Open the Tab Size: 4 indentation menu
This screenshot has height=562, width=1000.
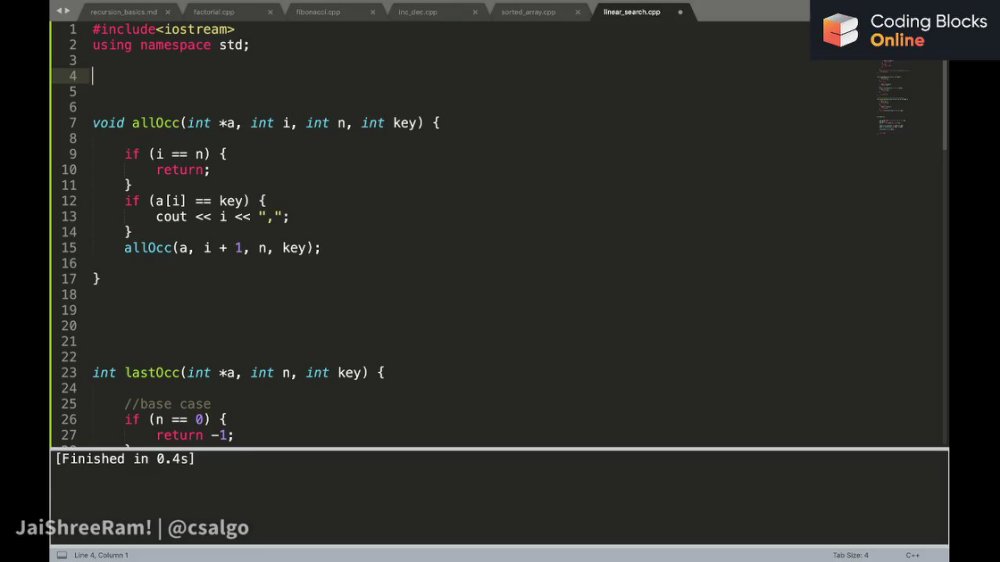(850, 556)
